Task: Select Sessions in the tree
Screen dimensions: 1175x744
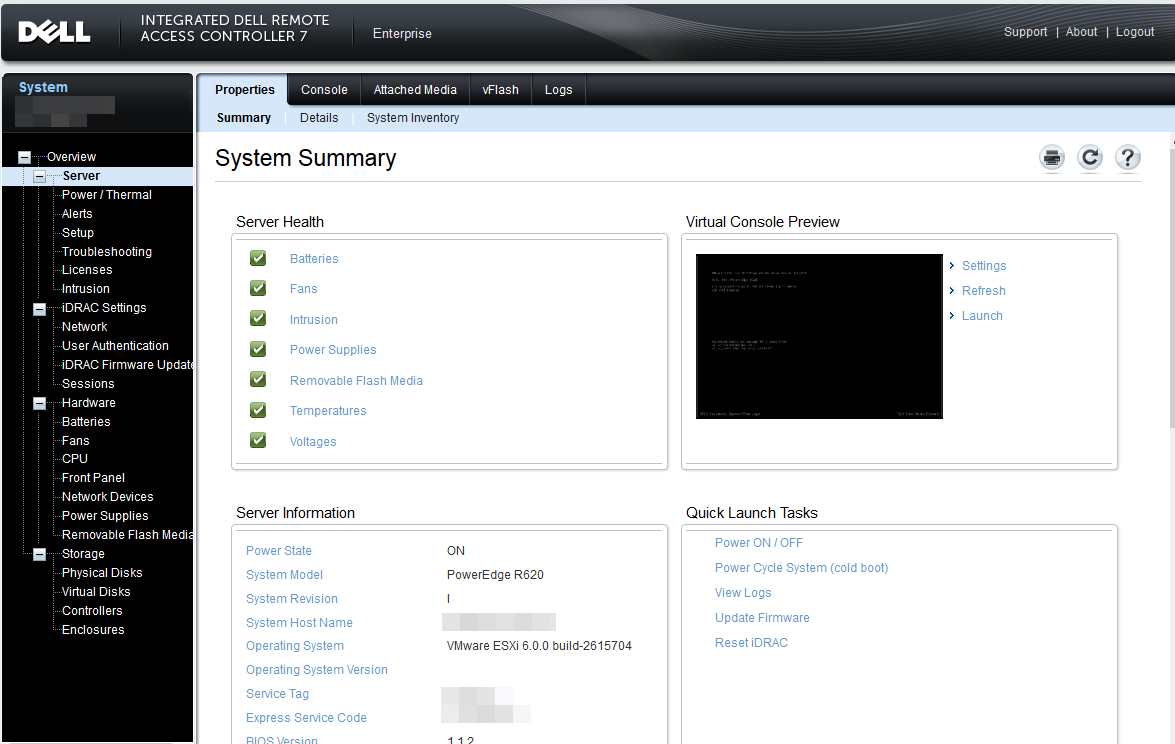Action: 88,384
